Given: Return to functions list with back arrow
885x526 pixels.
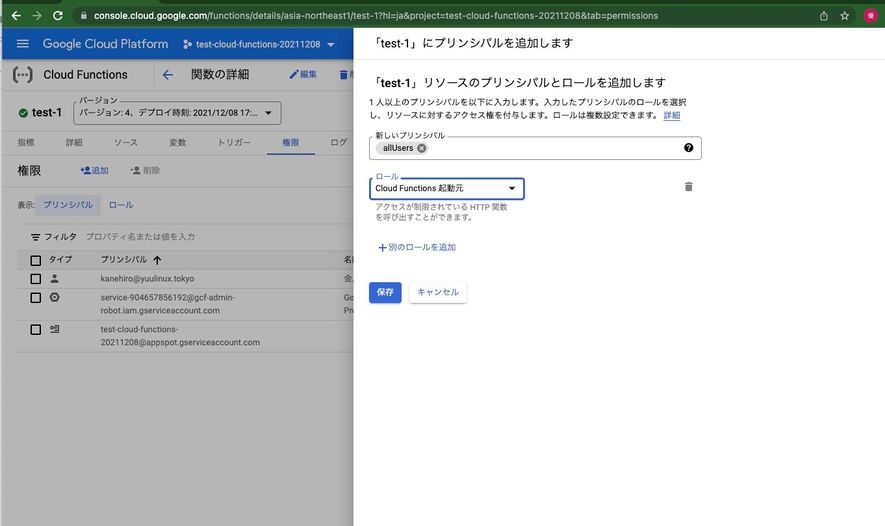Looking at the screenshot, I should (x=168, y=74).
